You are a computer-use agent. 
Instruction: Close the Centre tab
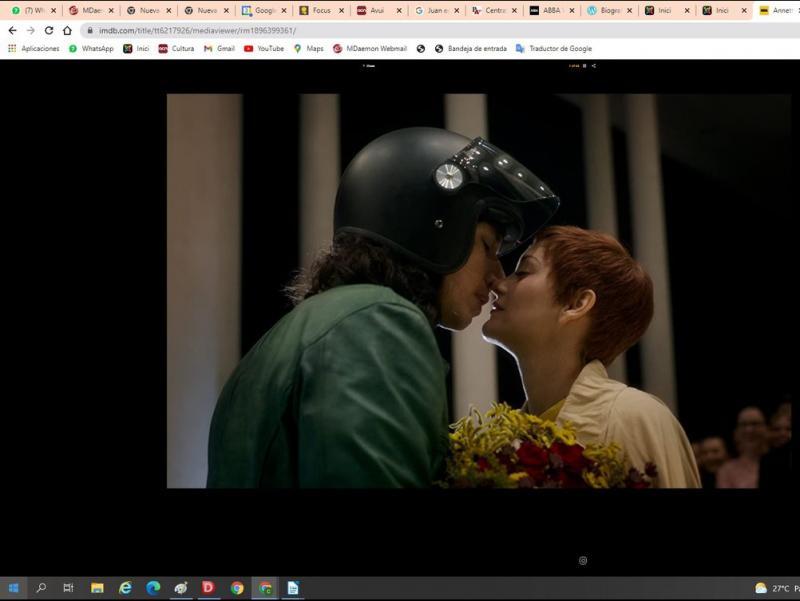click(x=515, y=10)
